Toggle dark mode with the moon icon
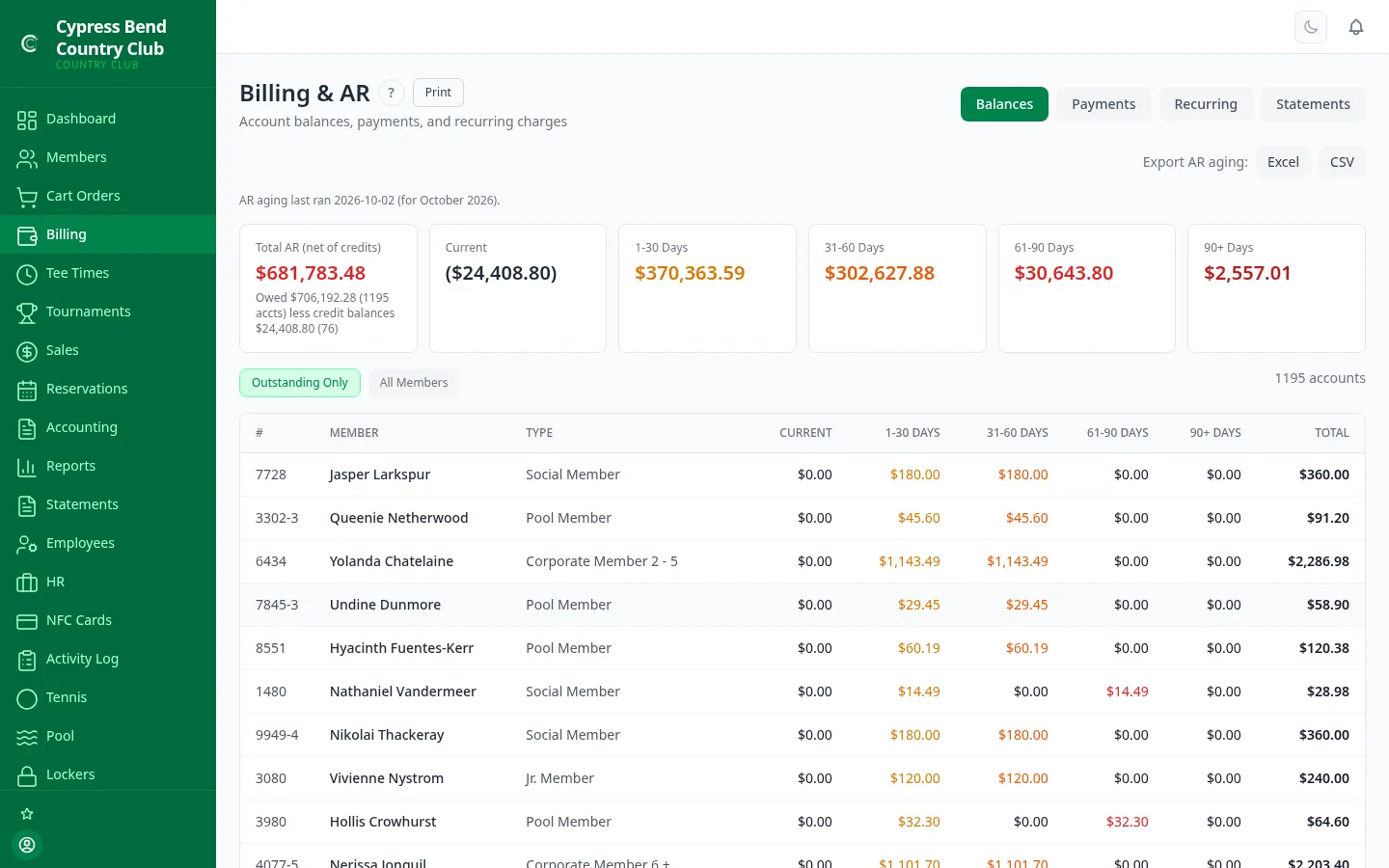 coord(1311,27)
